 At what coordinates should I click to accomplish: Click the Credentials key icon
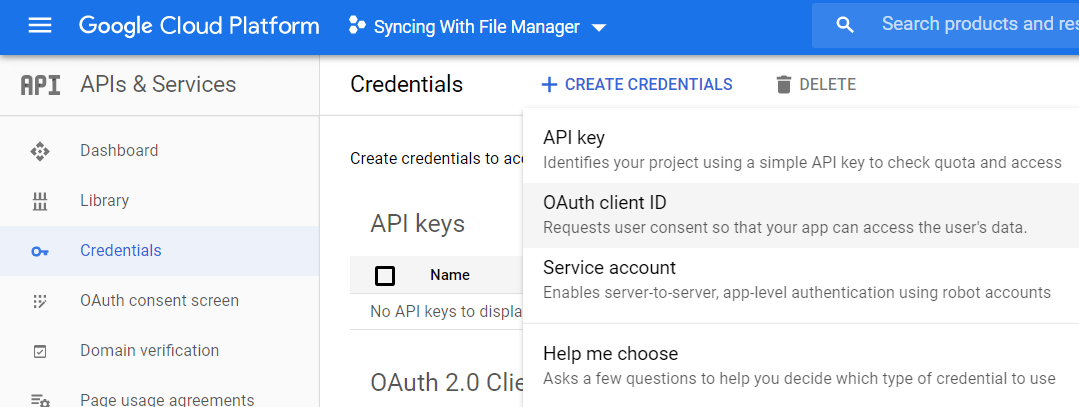point(40,251)
